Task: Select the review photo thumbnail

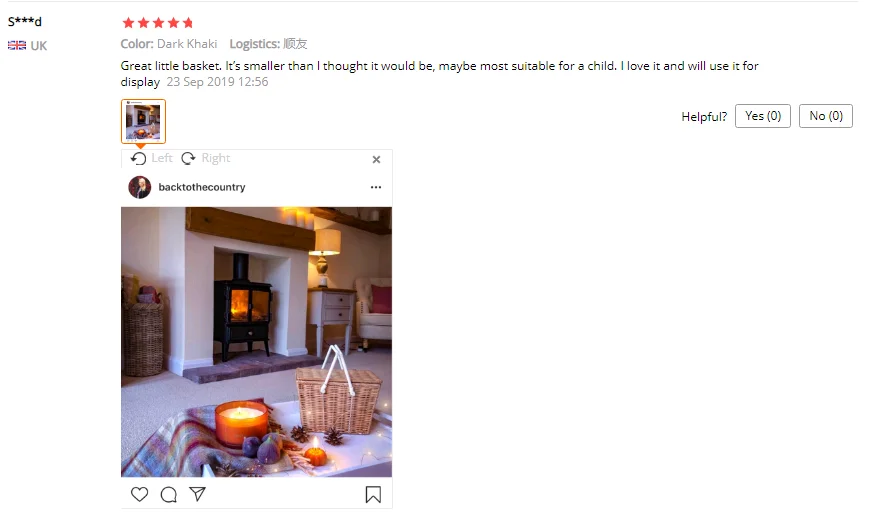Action: point(143,121)
